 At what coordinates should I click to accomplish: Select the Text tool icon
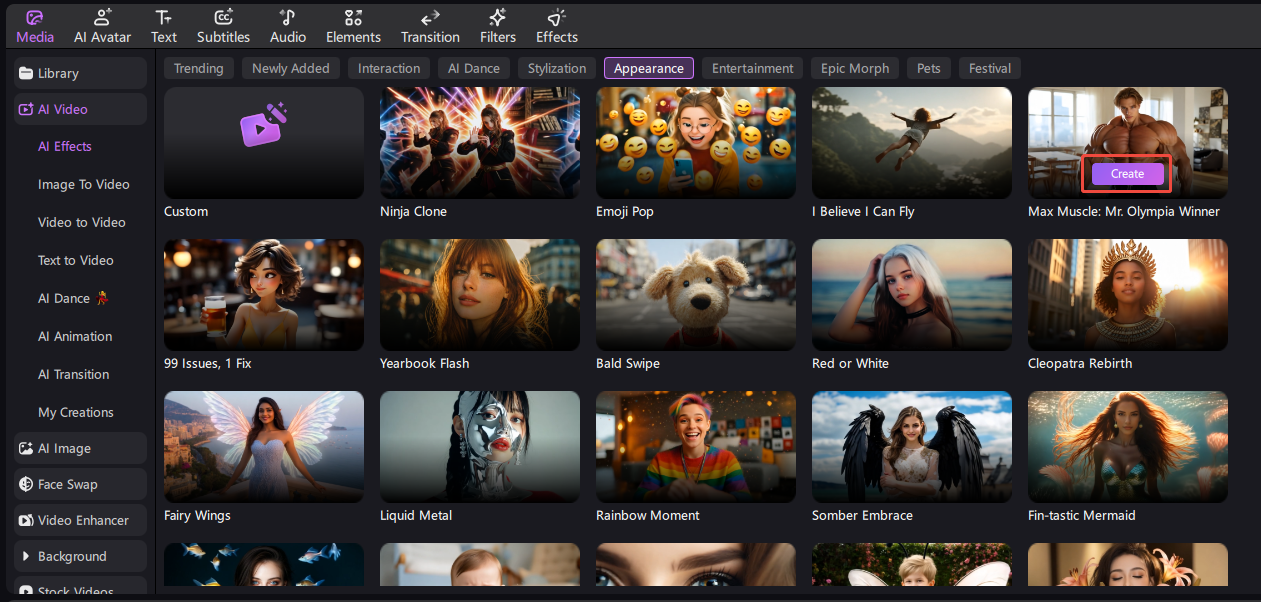(164, 18)
